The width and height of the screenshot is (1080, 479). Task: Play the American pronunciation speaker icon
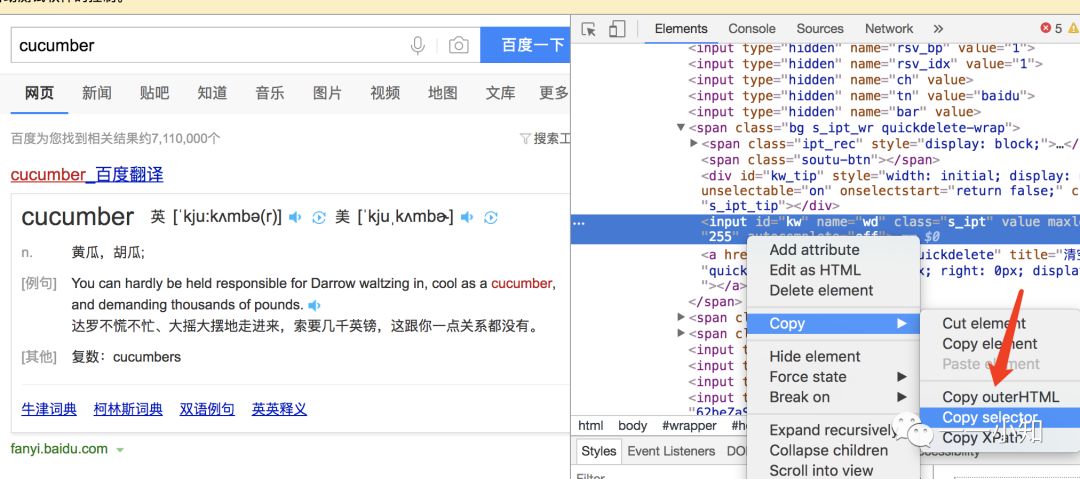point(467,217)
